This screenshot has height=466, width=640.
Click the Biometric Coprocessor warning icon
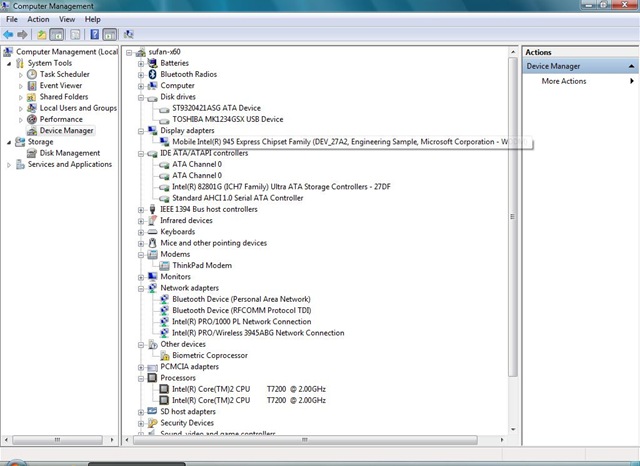[164, 355]
